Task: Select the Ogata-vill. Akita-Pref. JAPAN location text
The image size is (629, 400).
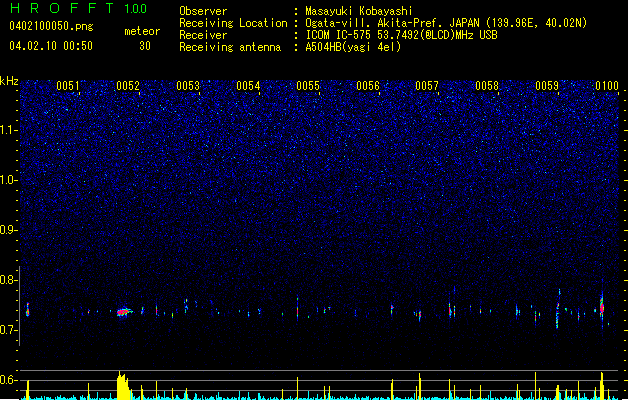Action: tap(446, 23)
